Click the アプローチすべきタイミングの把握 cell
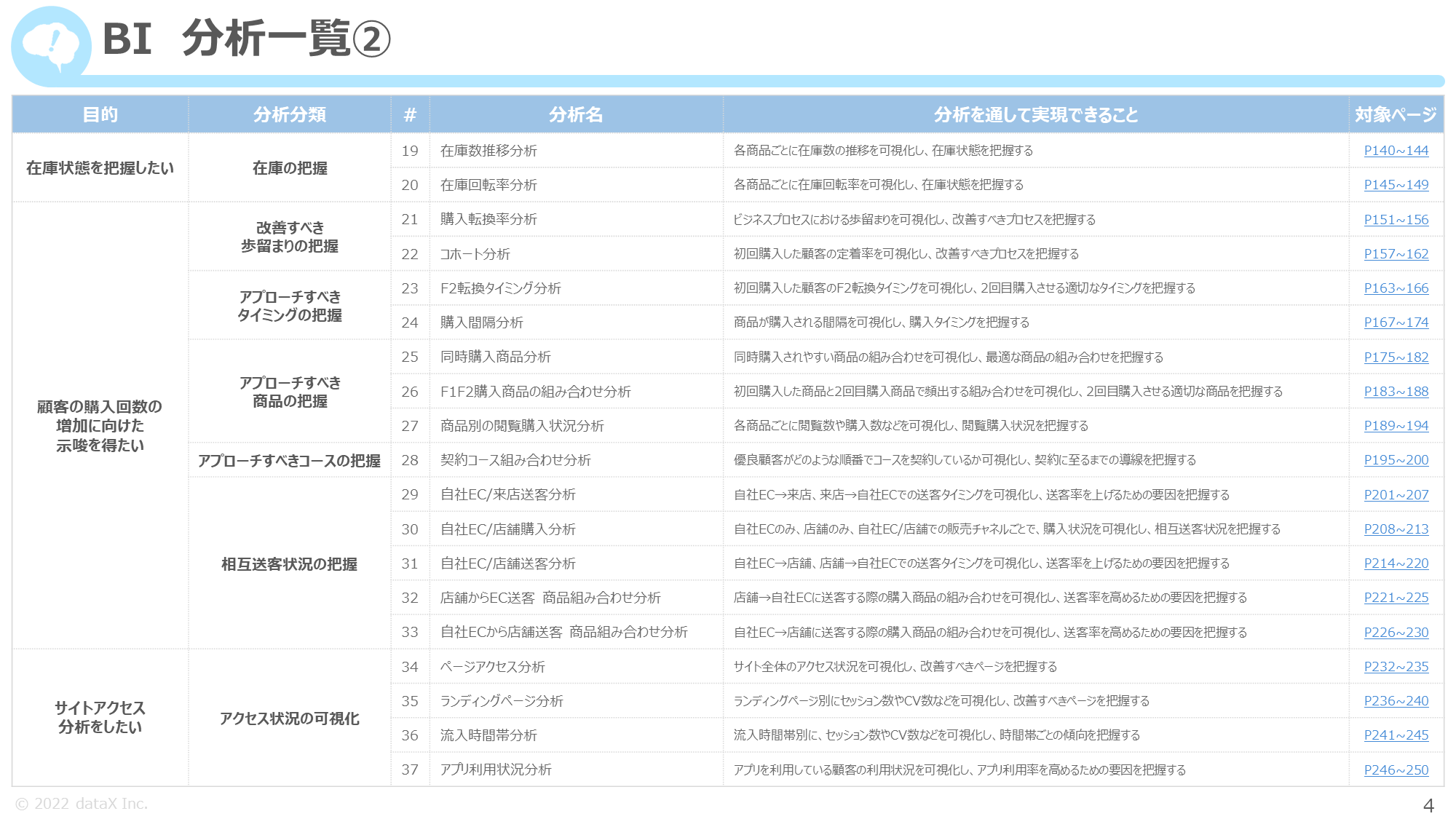 pos(290,306)
